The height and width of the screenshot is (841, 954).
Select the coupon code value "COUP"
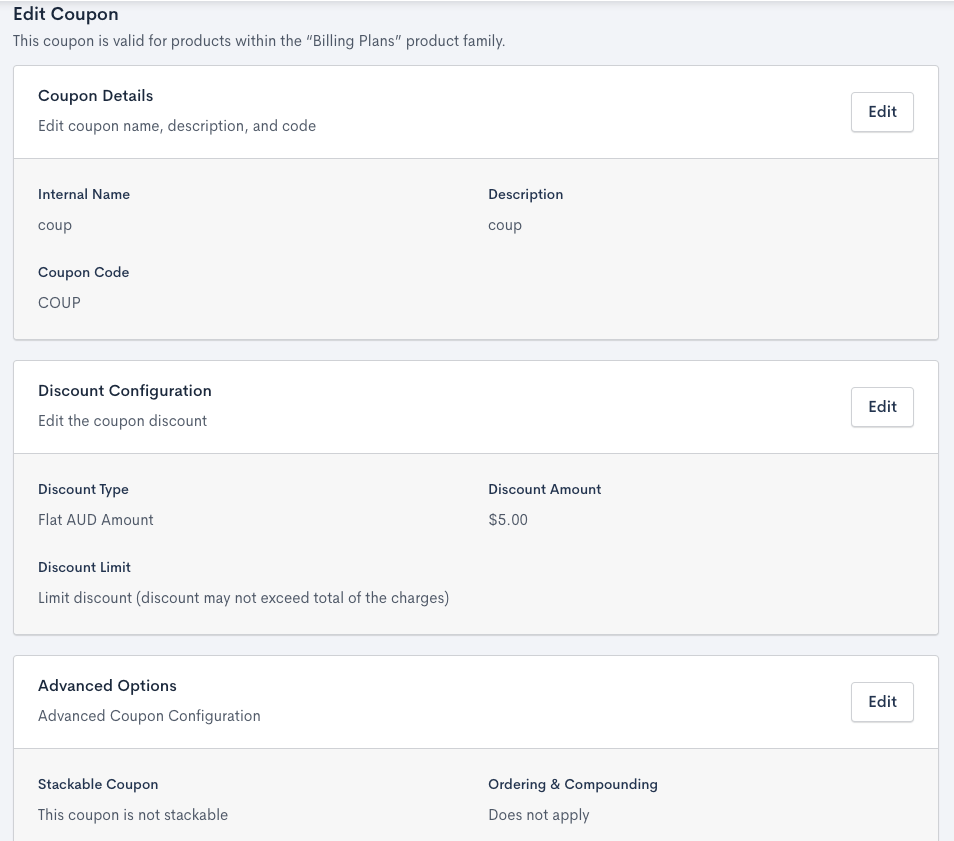pos(59,302)
